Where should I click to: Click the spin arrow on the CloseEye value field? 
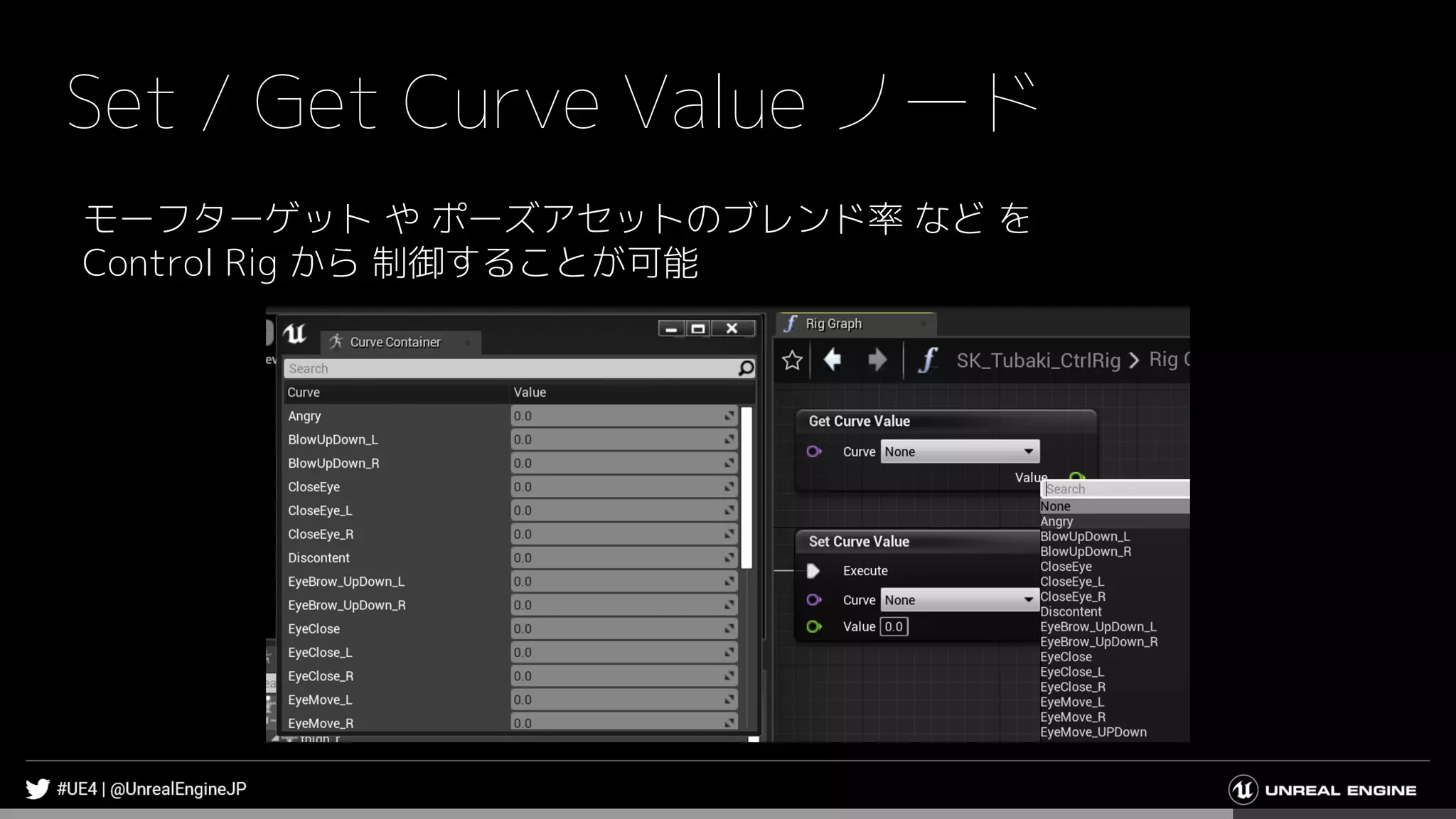(729, 487)
